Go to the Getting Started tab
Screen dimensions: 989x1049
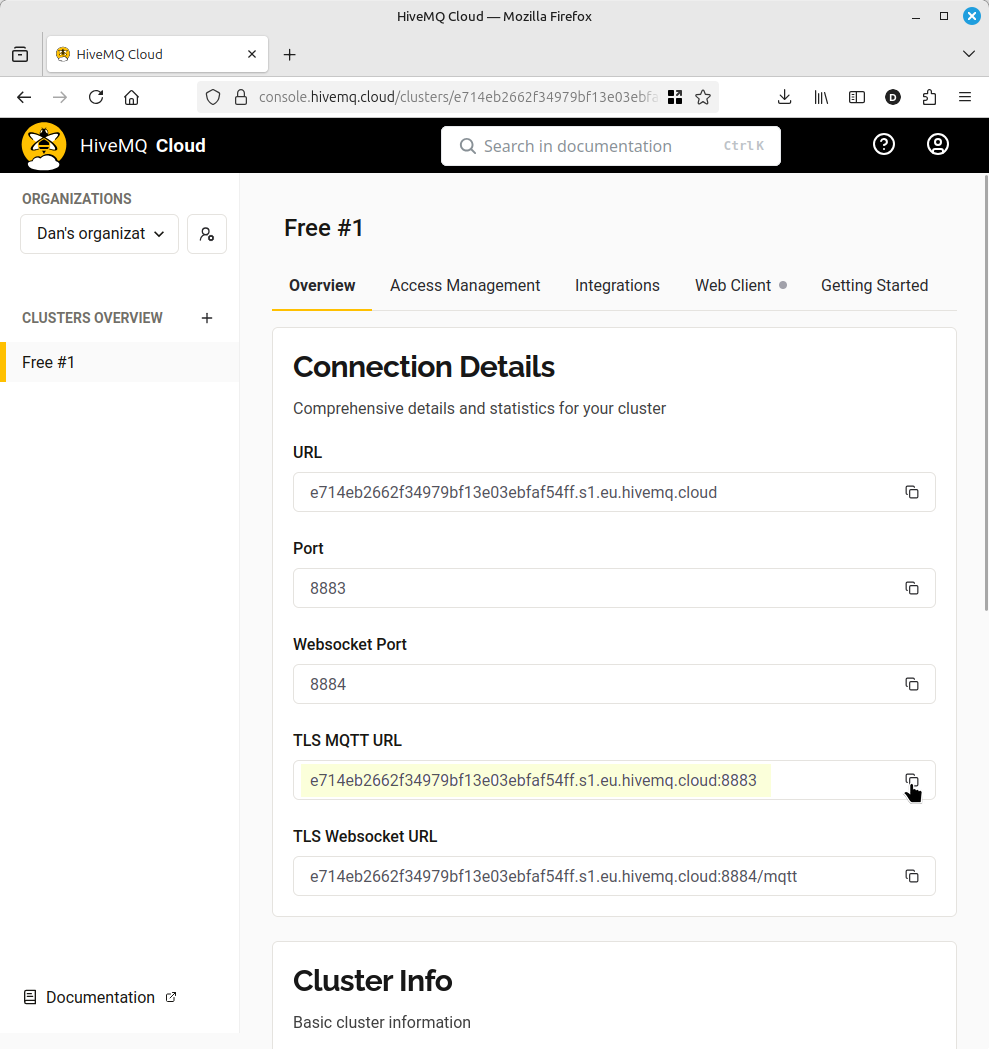874,286
